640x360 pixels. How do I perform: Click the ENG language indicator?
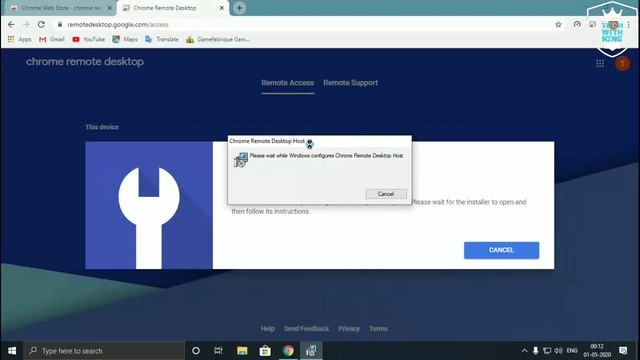[x=572, y=351]
